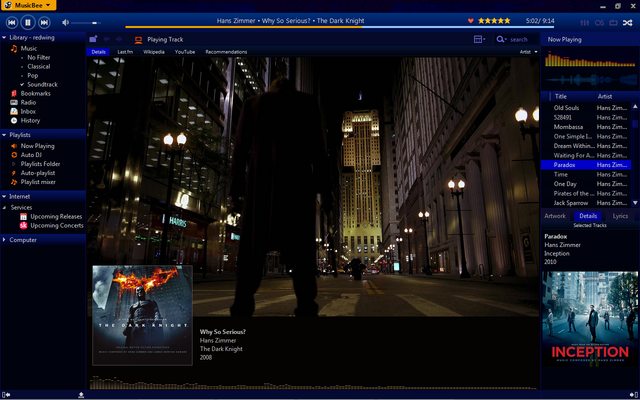The height and width of the screenshot is (400, 640).
Task: Switch to the Details tab in main panel
Action: point(98,52)
